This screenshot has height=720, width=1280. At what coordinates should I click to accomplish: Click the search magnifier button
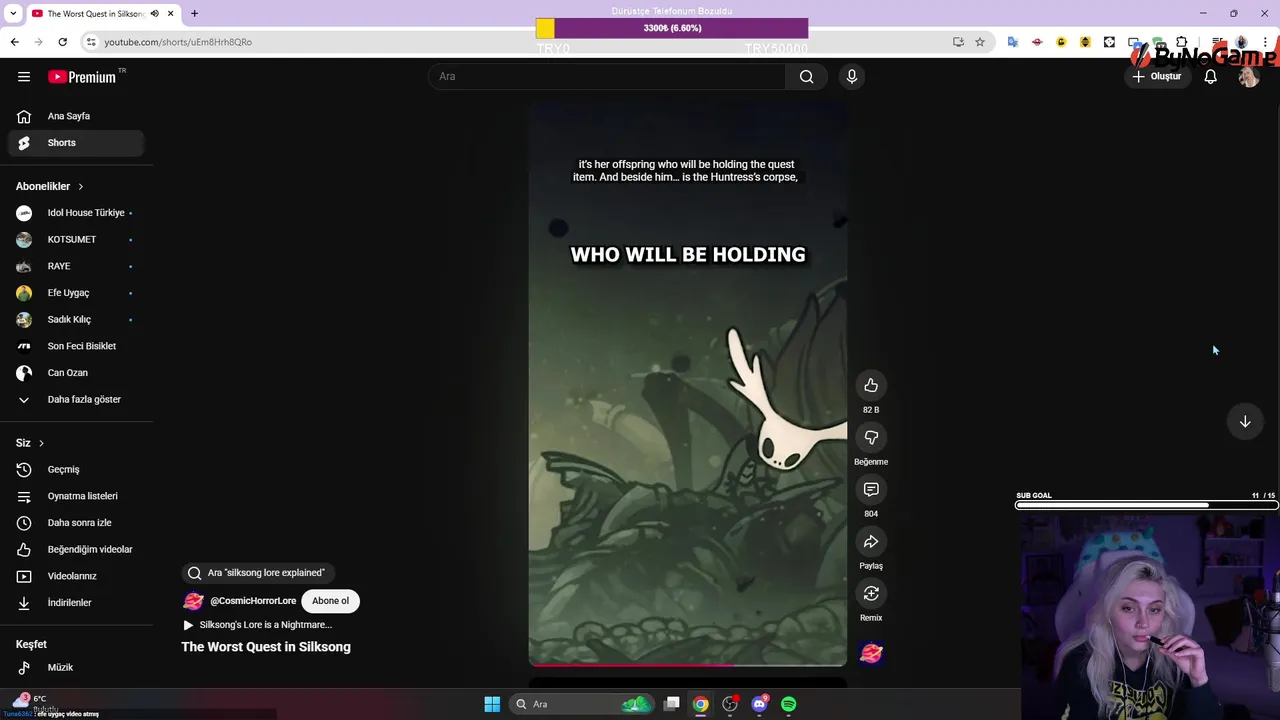[806, 76]
